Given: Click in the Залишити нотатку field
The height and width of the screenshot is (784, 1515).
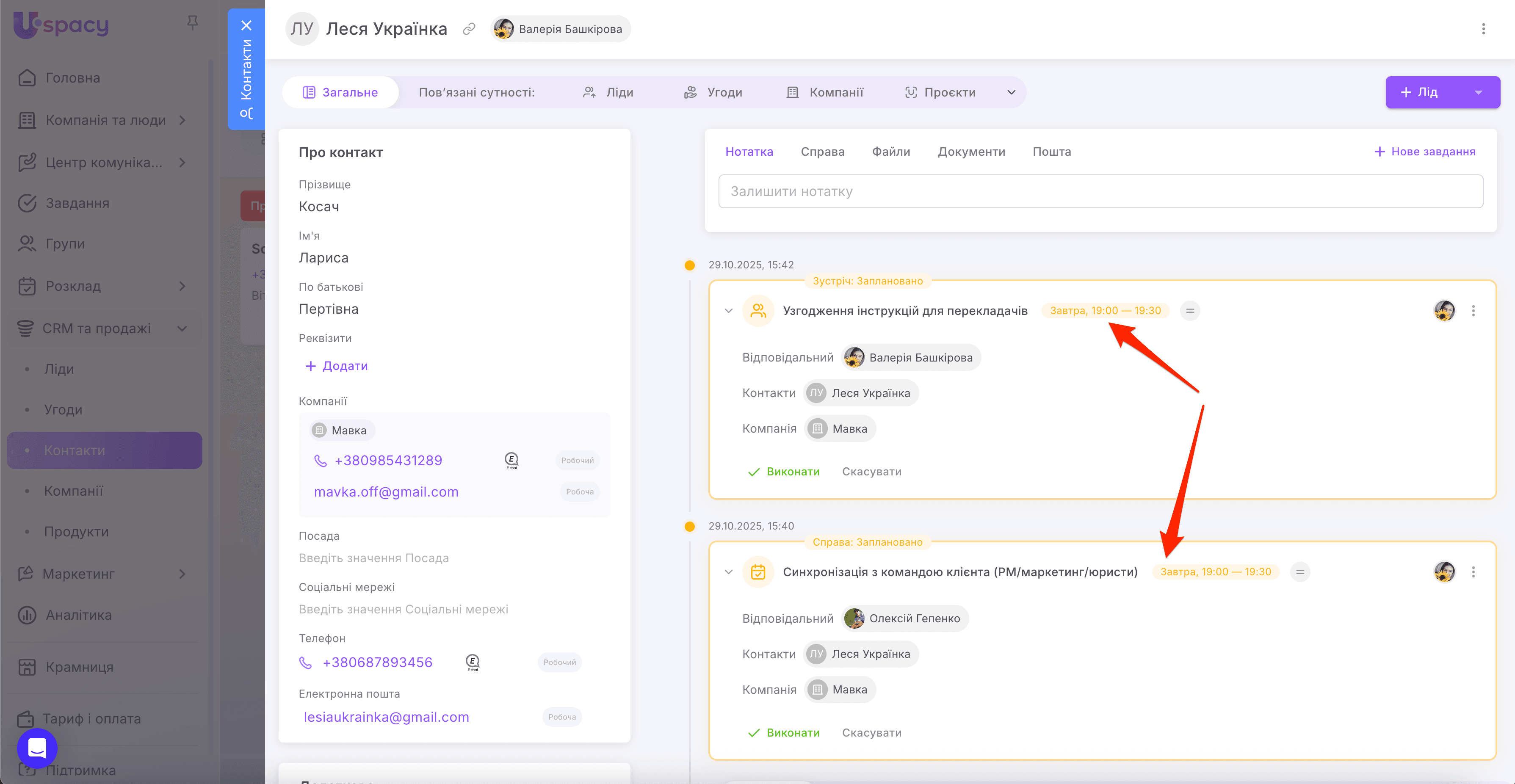Looking at the screenshot, I should [1100, 192].
